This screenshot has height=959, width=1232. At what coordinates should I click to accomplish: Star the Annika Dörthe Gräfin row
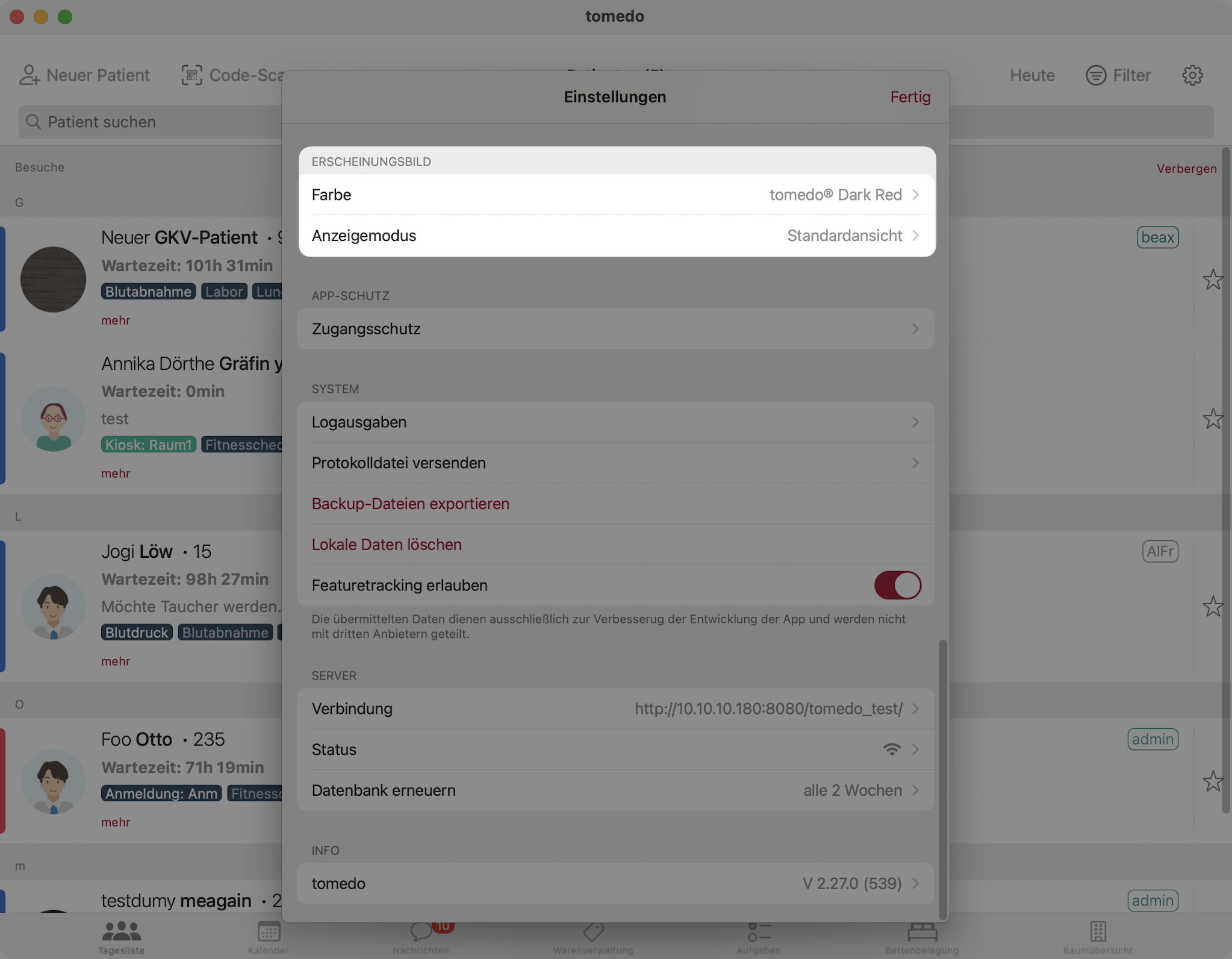[1213, 419]
